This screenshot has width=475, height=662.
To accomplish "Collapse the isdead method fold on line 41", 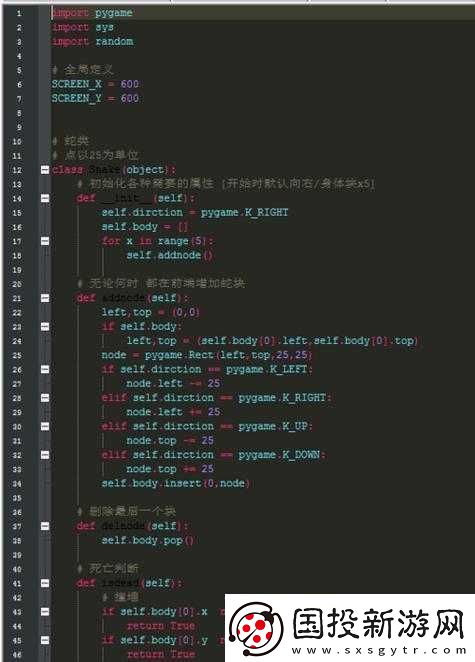I will [45, 583].
